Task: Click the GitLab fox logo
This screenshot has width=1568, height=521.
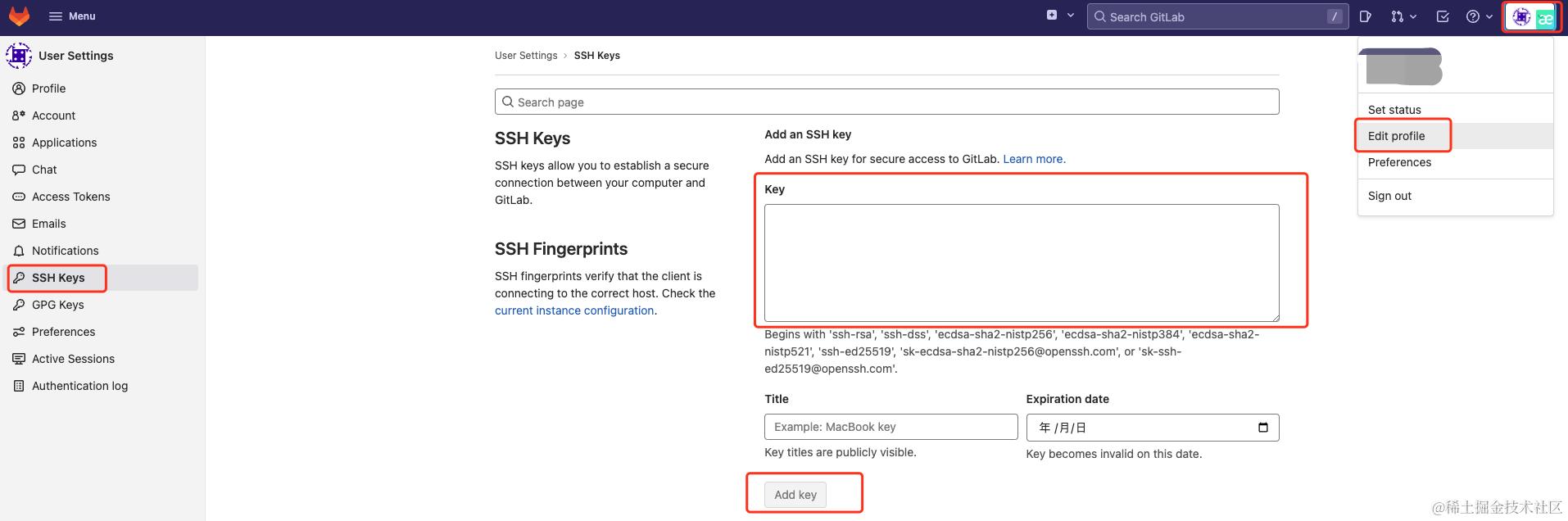Action: [x=19, y=16]
